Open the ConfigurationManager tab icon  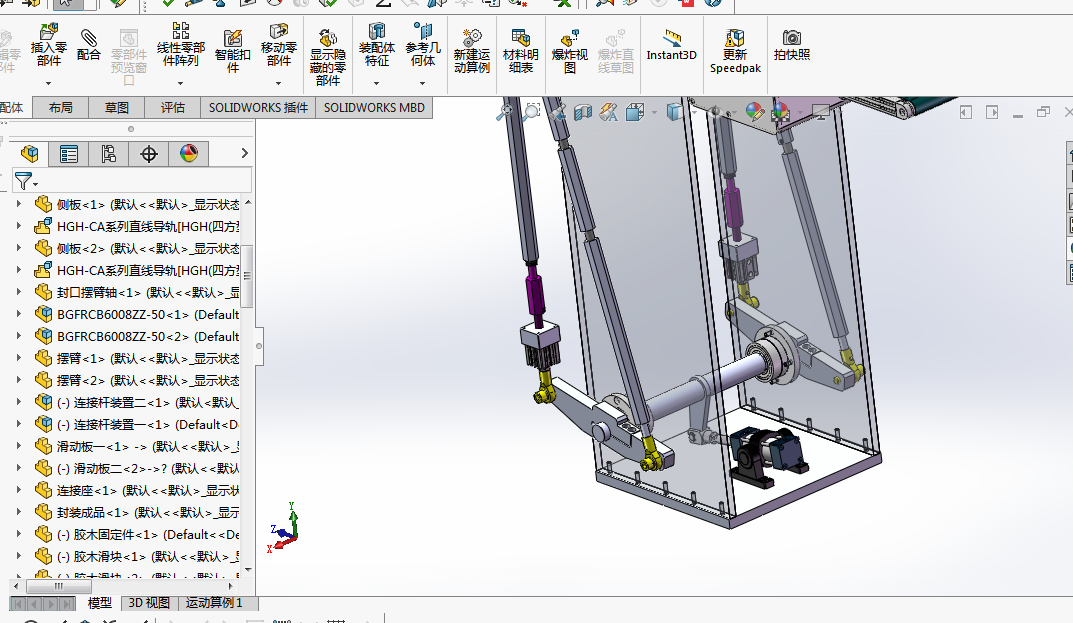click(108, 153)
